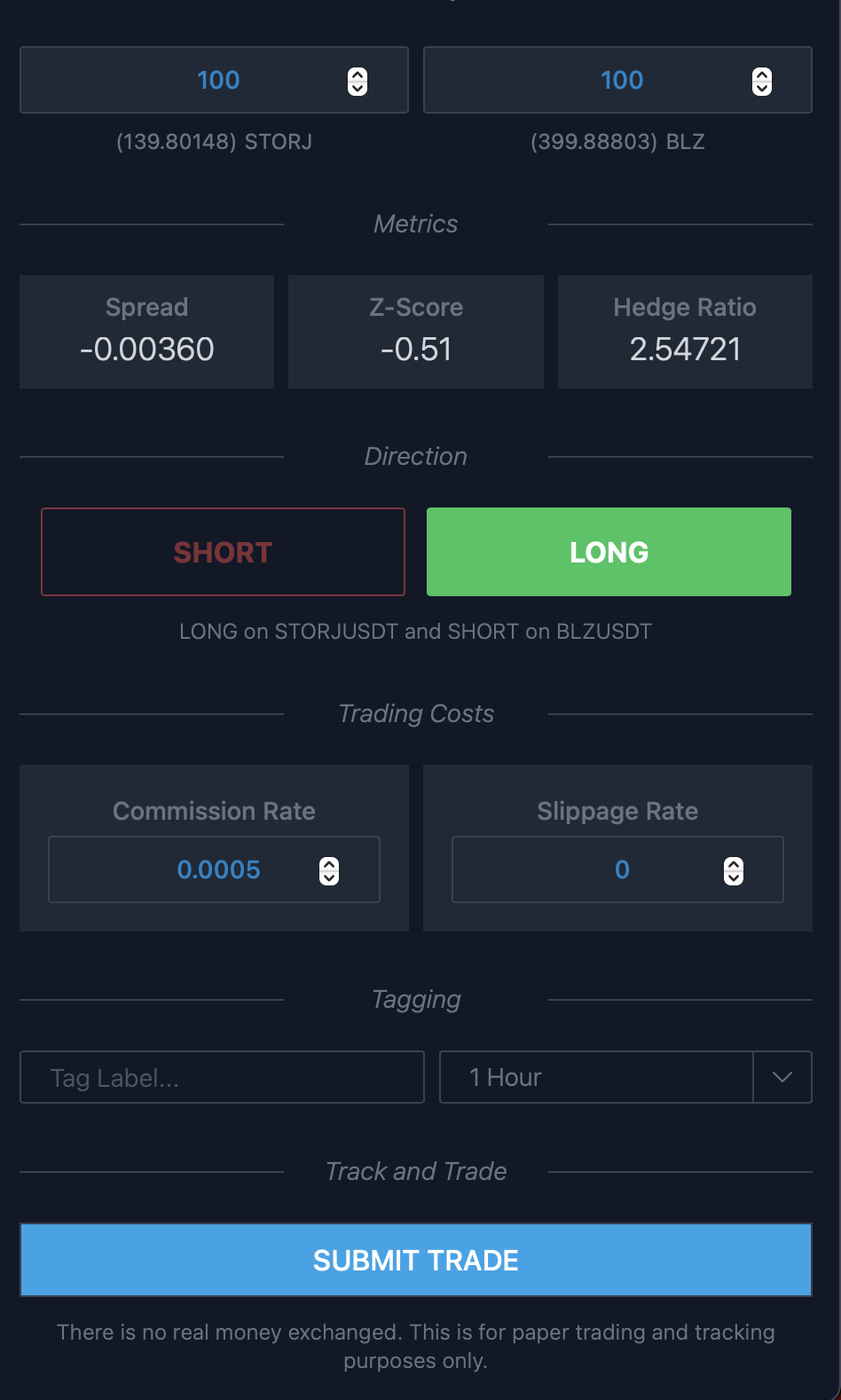Open the 1 Hour timeframe dropdown
The image size is (841, 1400).
pos(596,1077)
